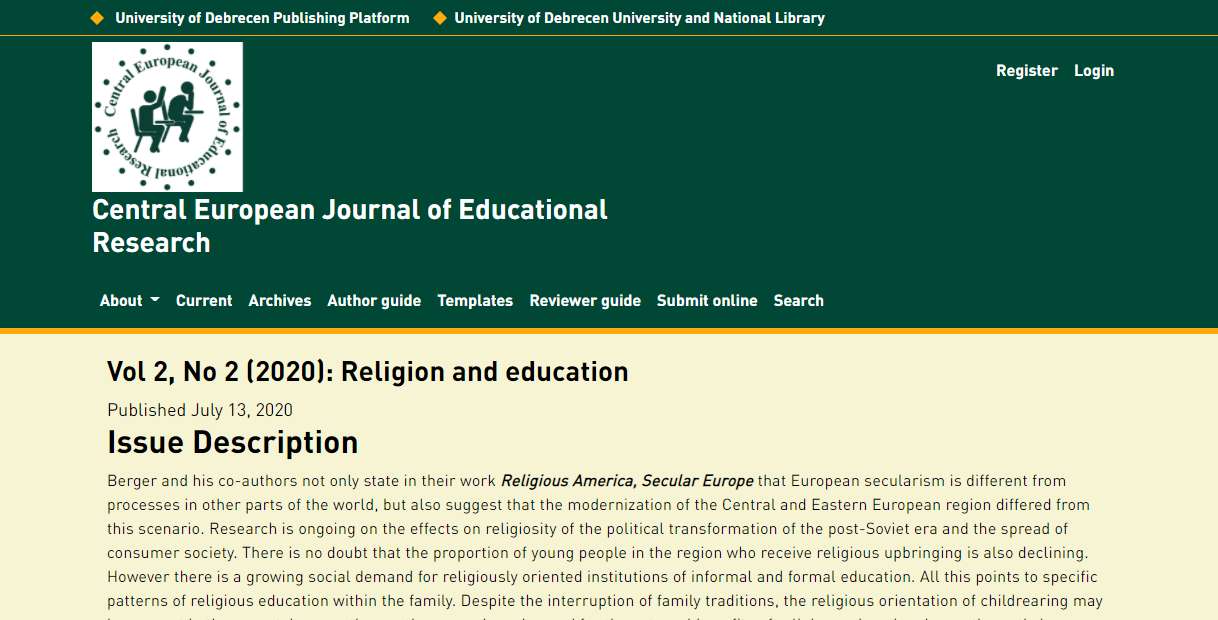
Task: Click the Central European Journal logo image
Action: (167, 117)
